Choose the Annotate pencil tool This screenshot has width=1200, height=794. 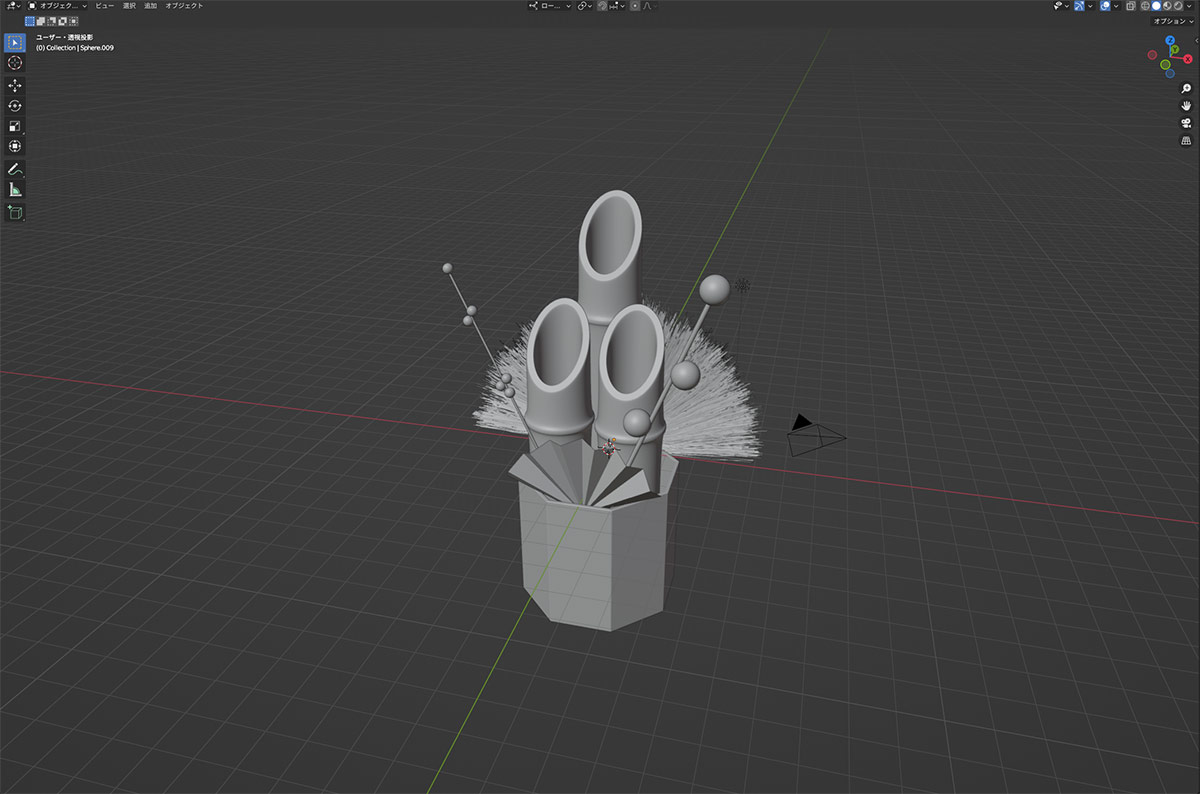pyautogui.click(x=15, y=169)
